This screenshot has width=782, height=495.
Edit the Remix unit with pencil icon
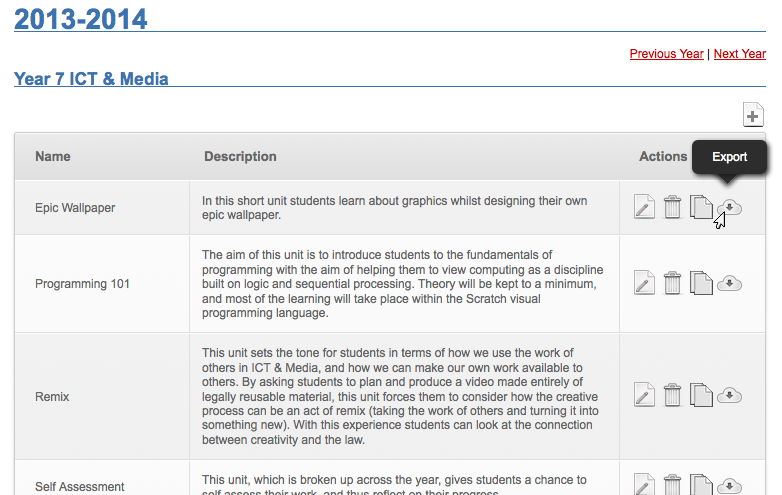(645, 395)
